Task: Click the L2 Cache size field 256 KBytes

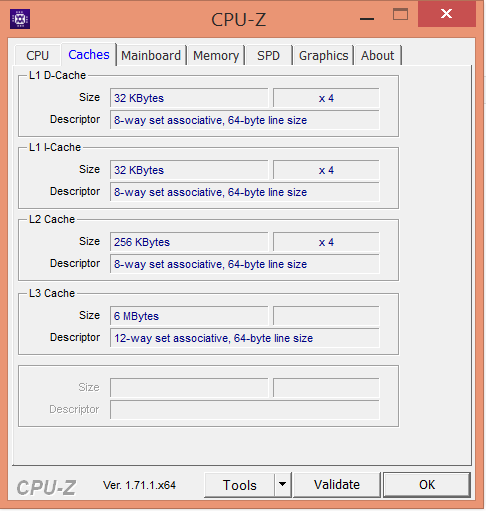Action: [x=189, y=242]
